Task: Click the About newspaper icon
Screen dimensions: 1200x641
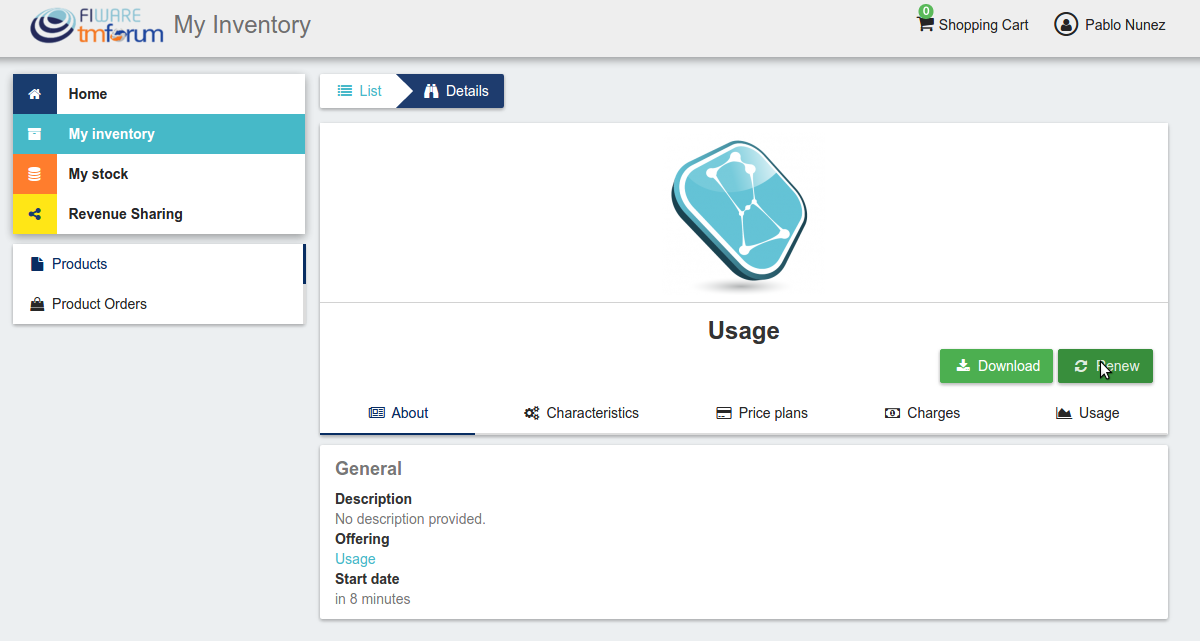Action: 377,413
